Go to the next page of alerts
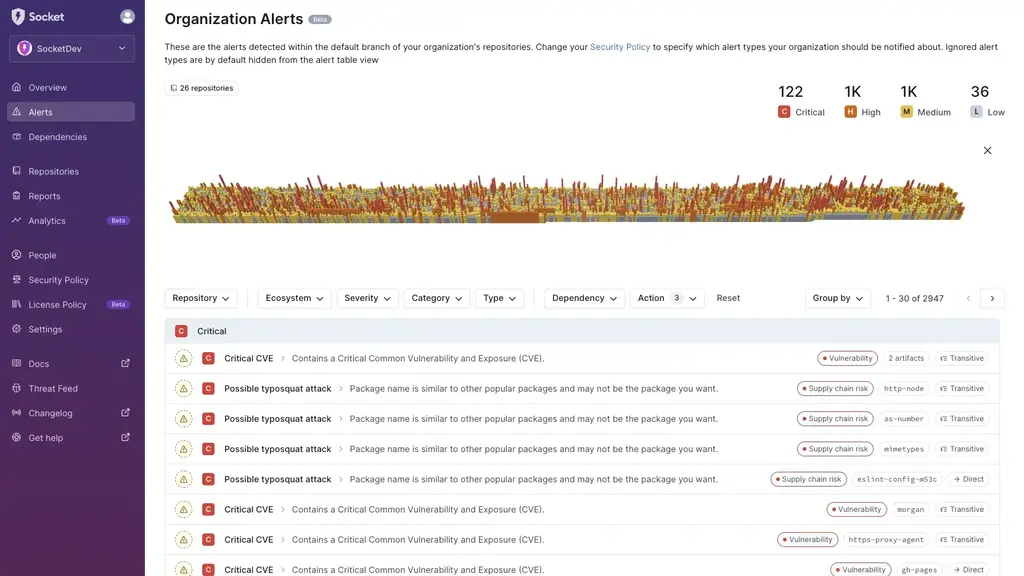The height and width of the screenshot is (576, 1024). tap(992, 297)
